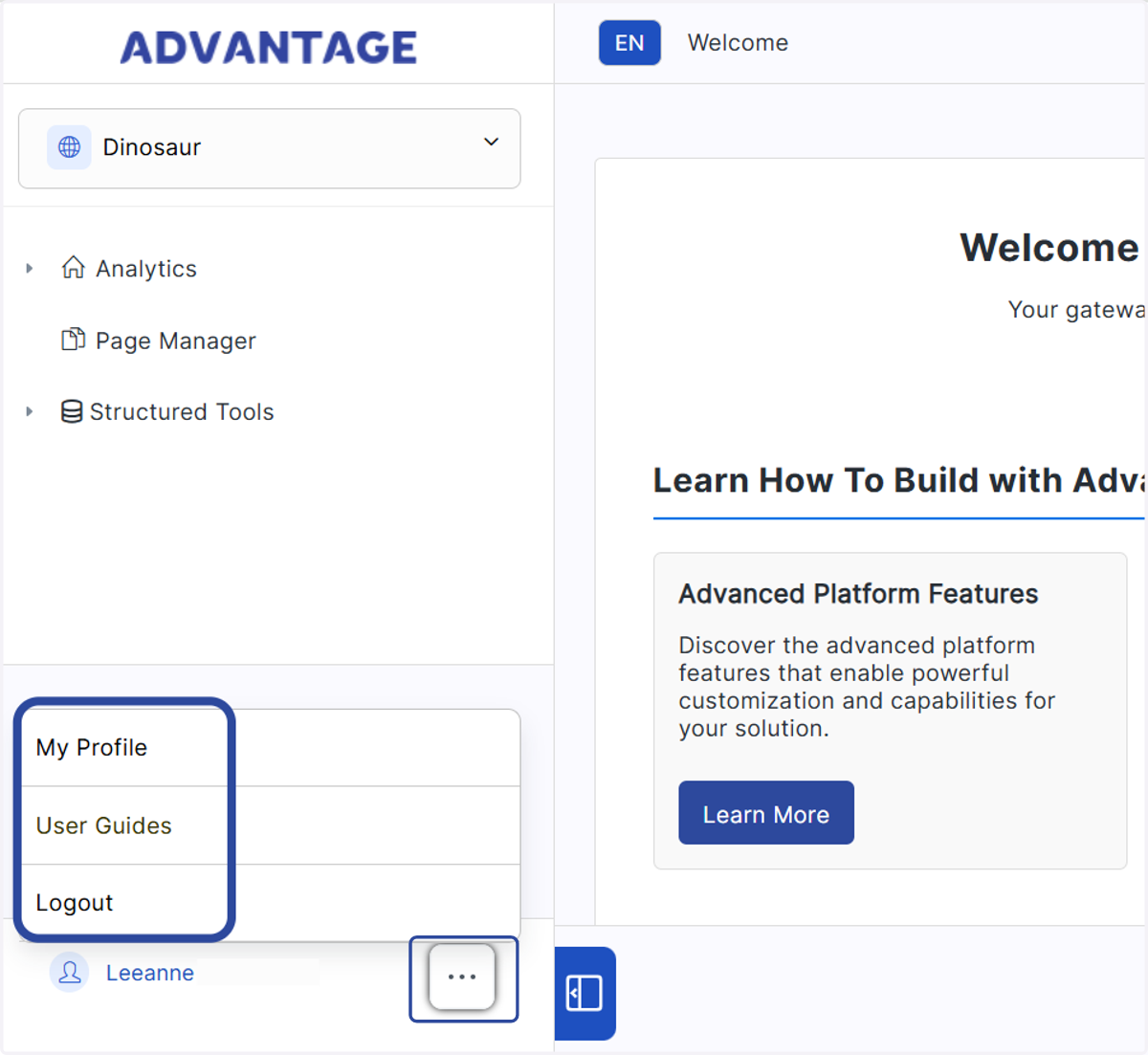Click the Learn How To Build heading

[x=898, y=480]
